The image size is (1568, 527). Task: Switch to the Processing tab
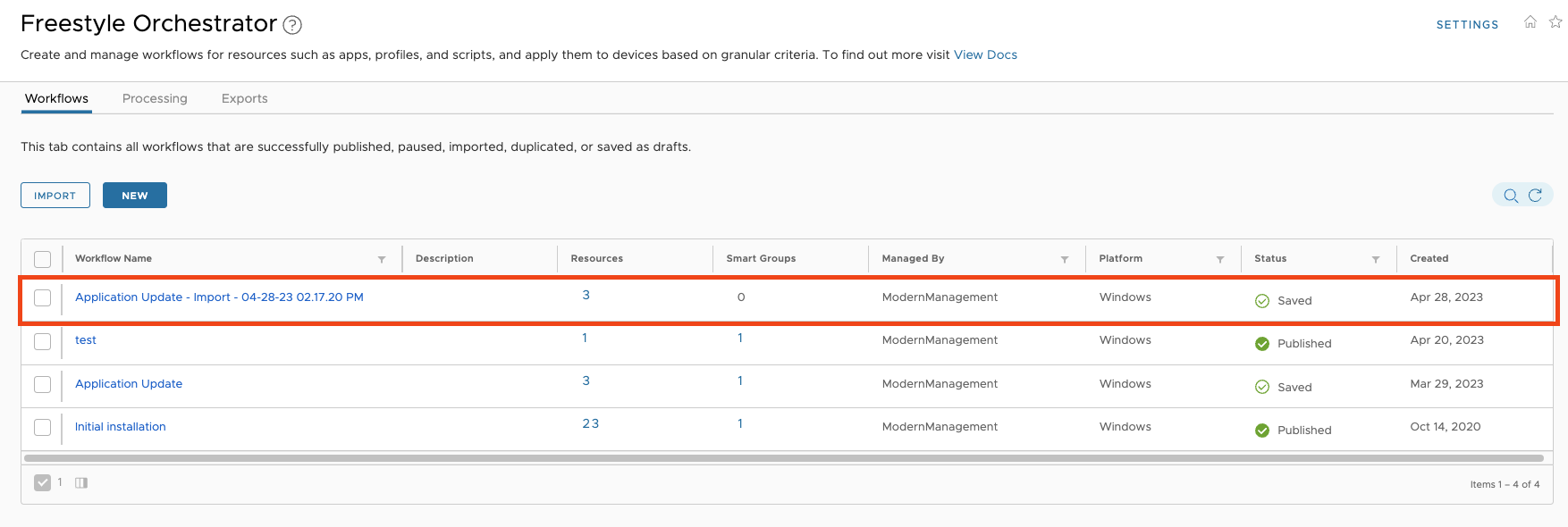(155, 98)
